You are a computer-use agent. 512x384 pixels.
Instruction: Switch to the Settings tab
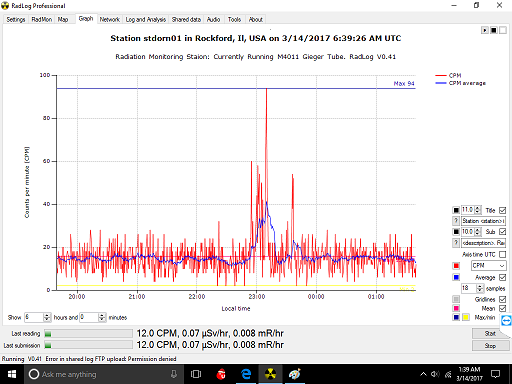coord(16,19)
